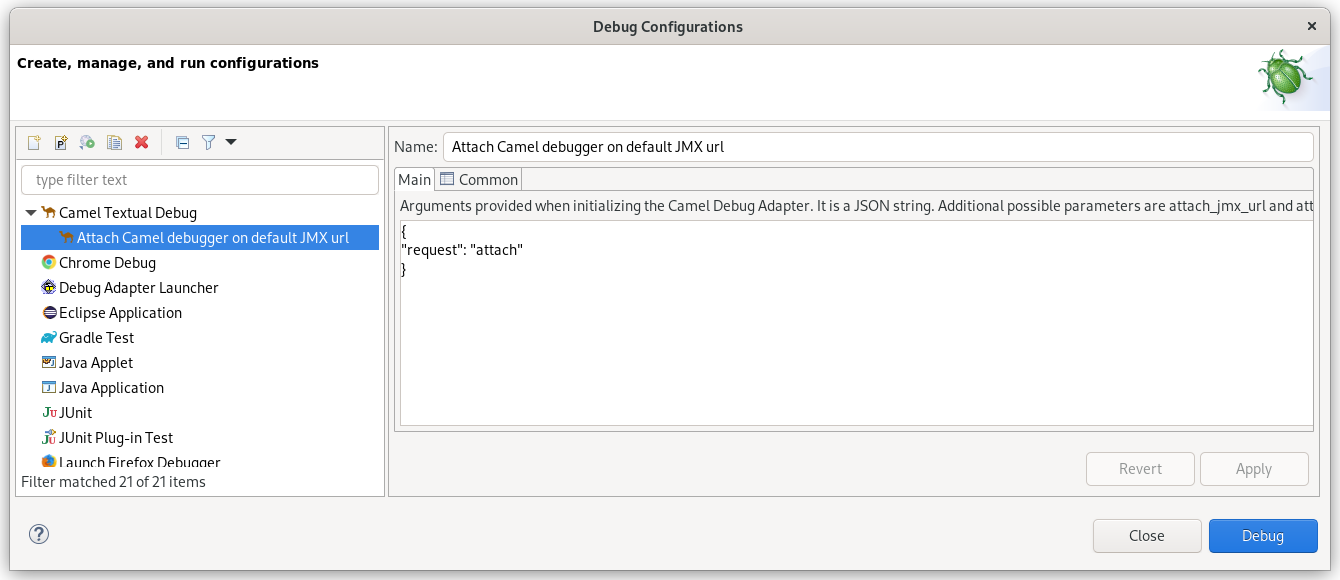Duplicate the selected launch configuration
Image resolution: width=1340 pixels, height=580 pixels.
114,142
